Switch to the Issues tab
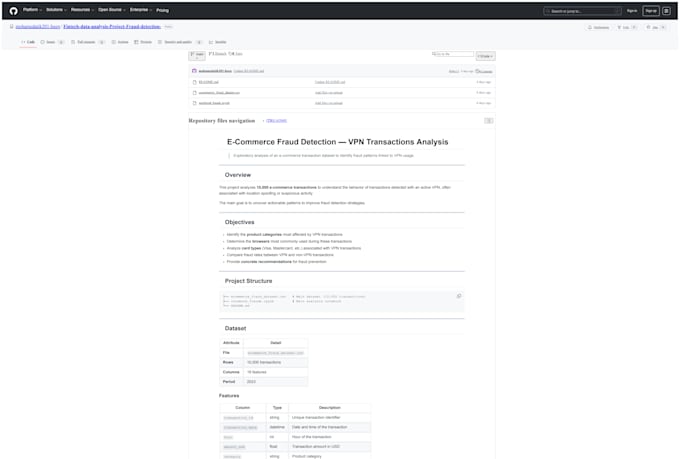Image resolution: width=680 pixels, height=459 pixels. [x=52, y=42]
